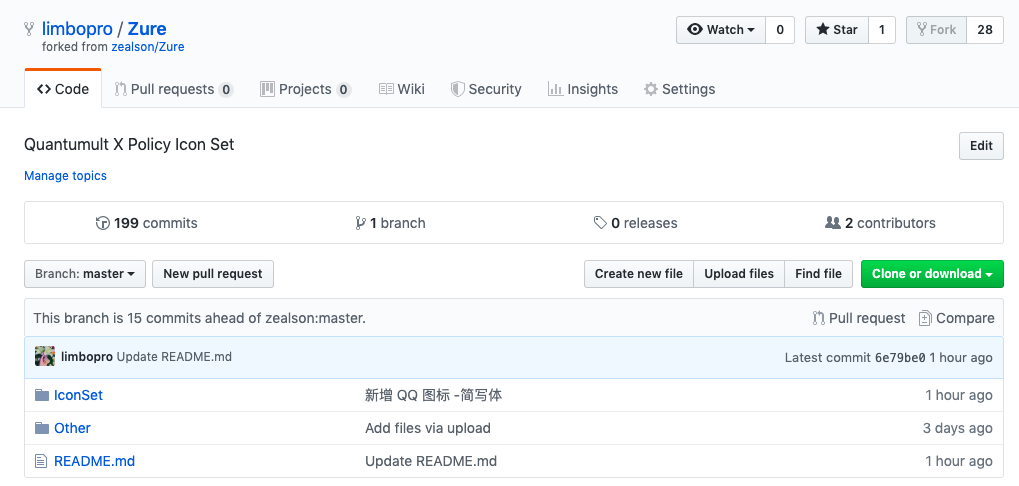Screen dimensions: 1019x486
Task: Switch to the Pull requests tab
Action: (174, 90)
